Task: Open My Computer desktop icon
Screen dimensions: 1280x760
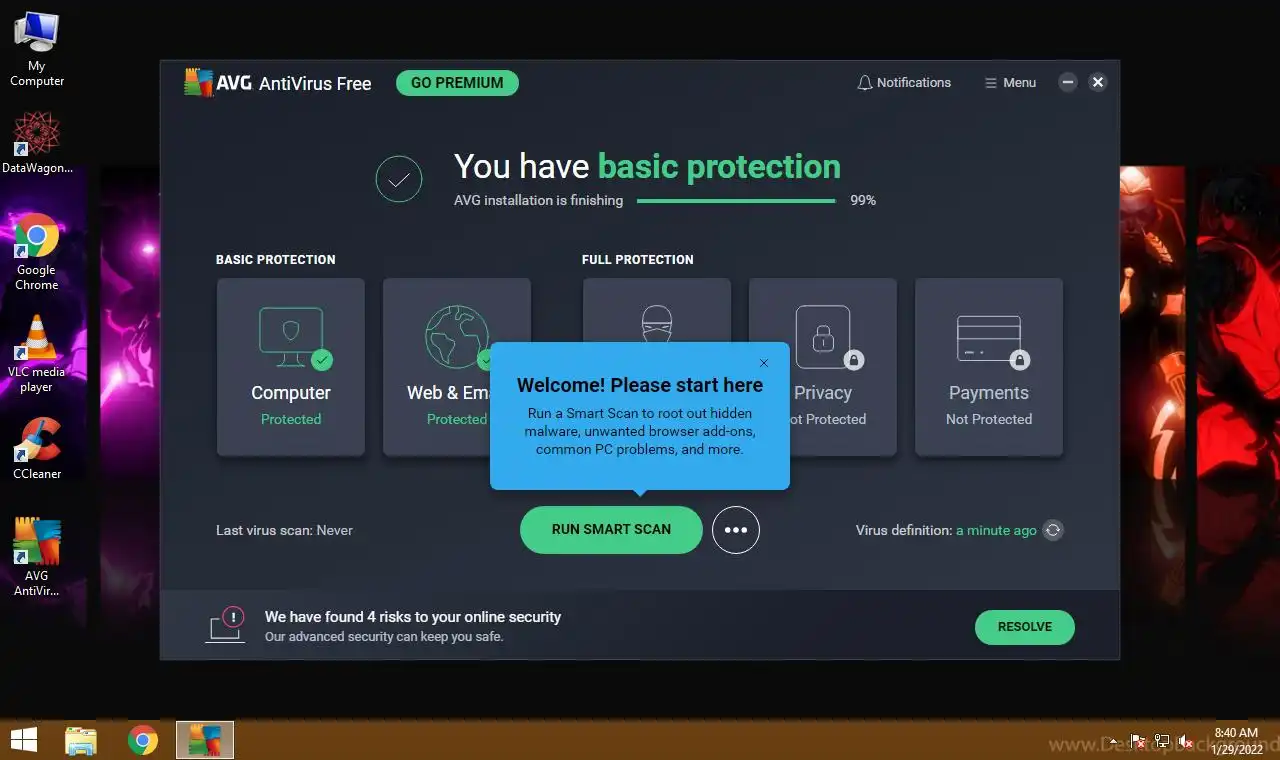Action: pos(36,47)
